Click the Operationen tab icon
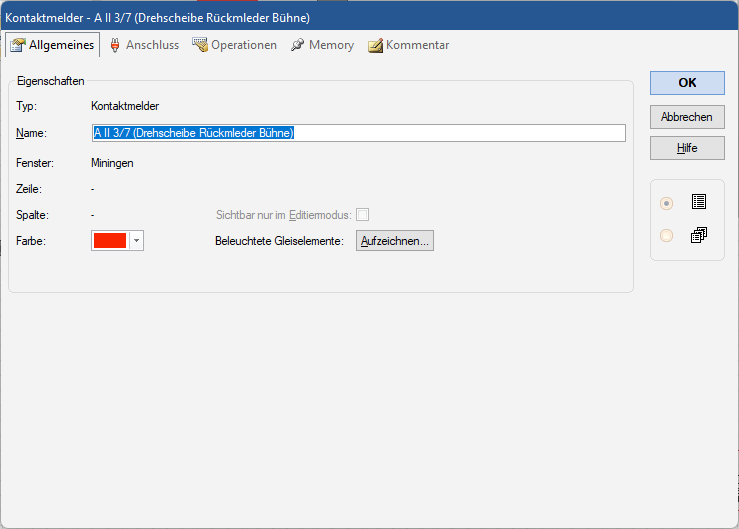The height and width of the screenshot is (529, 739). point(200,45)
